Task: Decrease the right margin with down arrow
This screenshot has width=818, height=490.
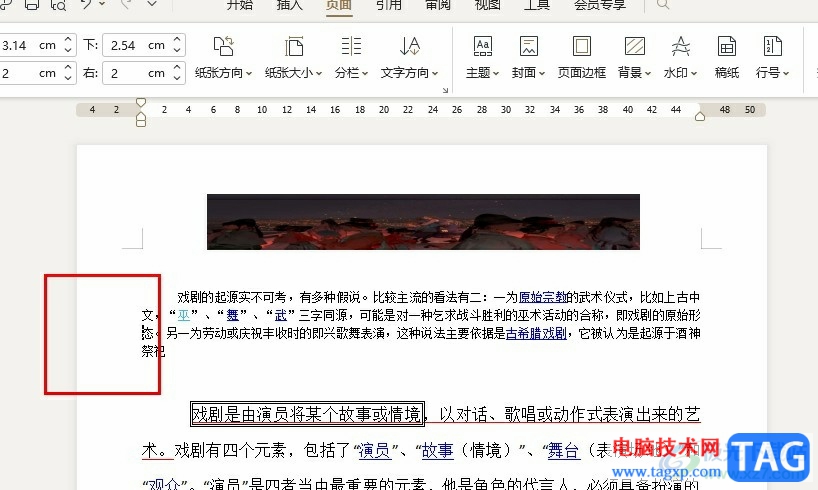Action: coord(177,78)
